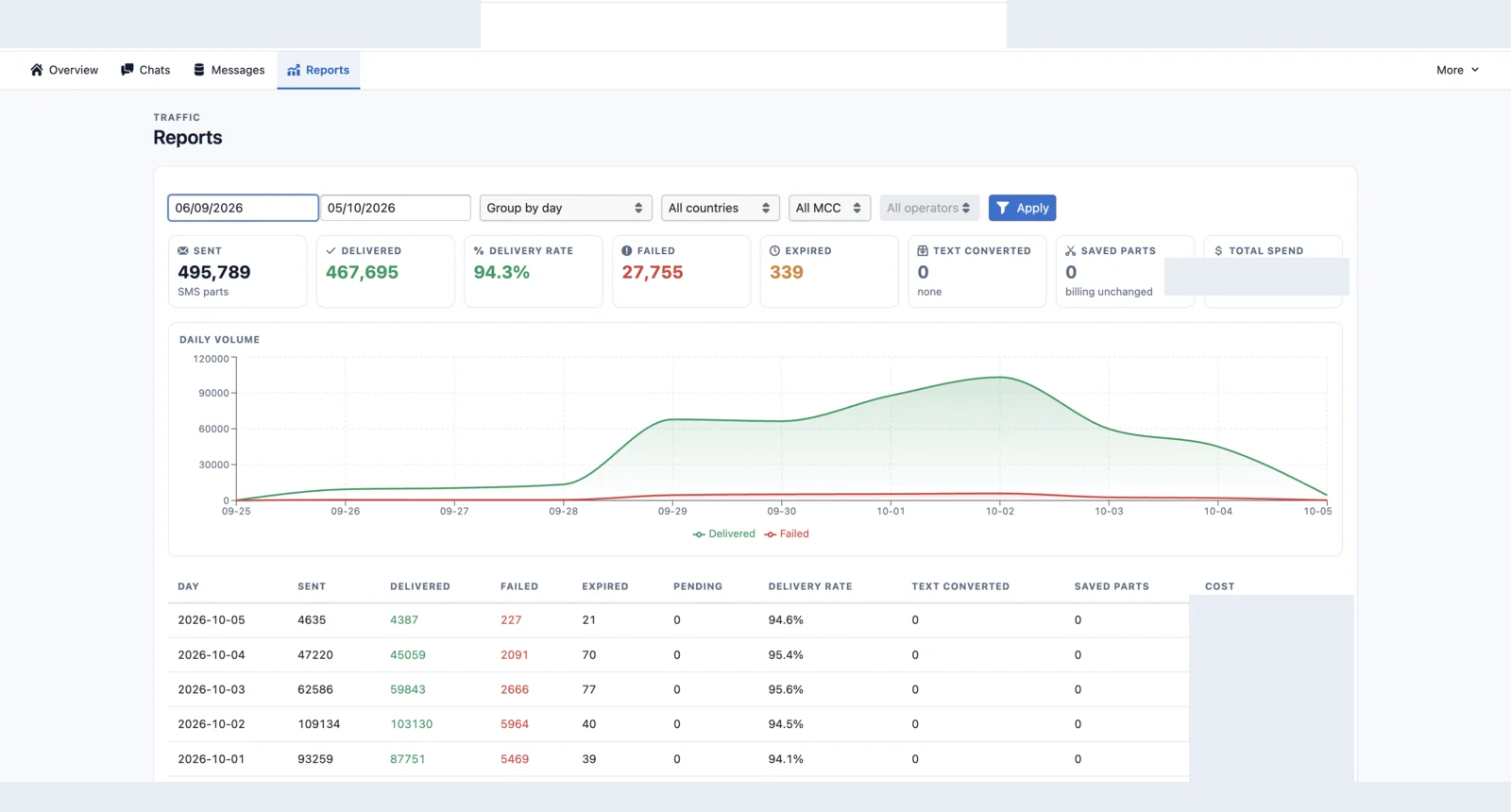Click the scissors icon on Saved Parts card
Image resolution: width=1511 pixels, height=812 pixels.
[1071, 251]
